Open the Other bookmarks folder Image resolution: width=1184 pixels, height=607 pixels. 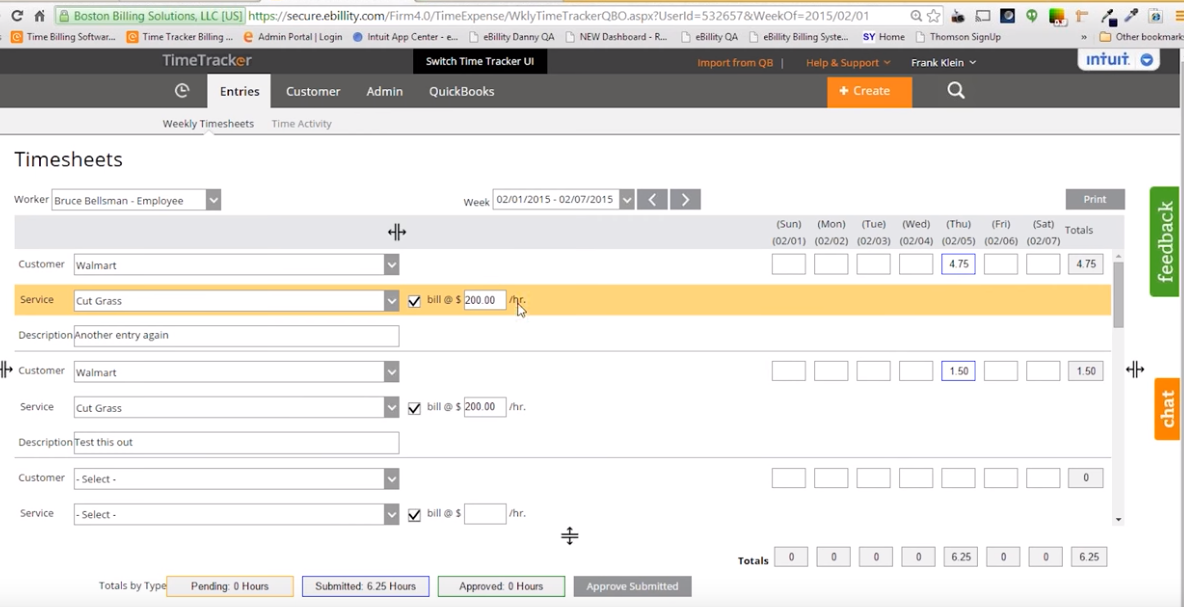tap(1141, 36)
